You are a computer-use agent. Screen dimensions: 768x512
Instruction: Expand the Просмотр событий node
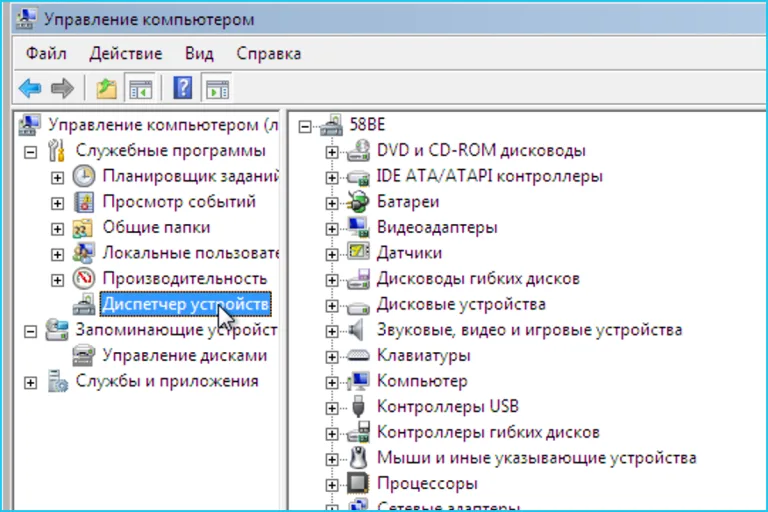(x=57, y=203)
